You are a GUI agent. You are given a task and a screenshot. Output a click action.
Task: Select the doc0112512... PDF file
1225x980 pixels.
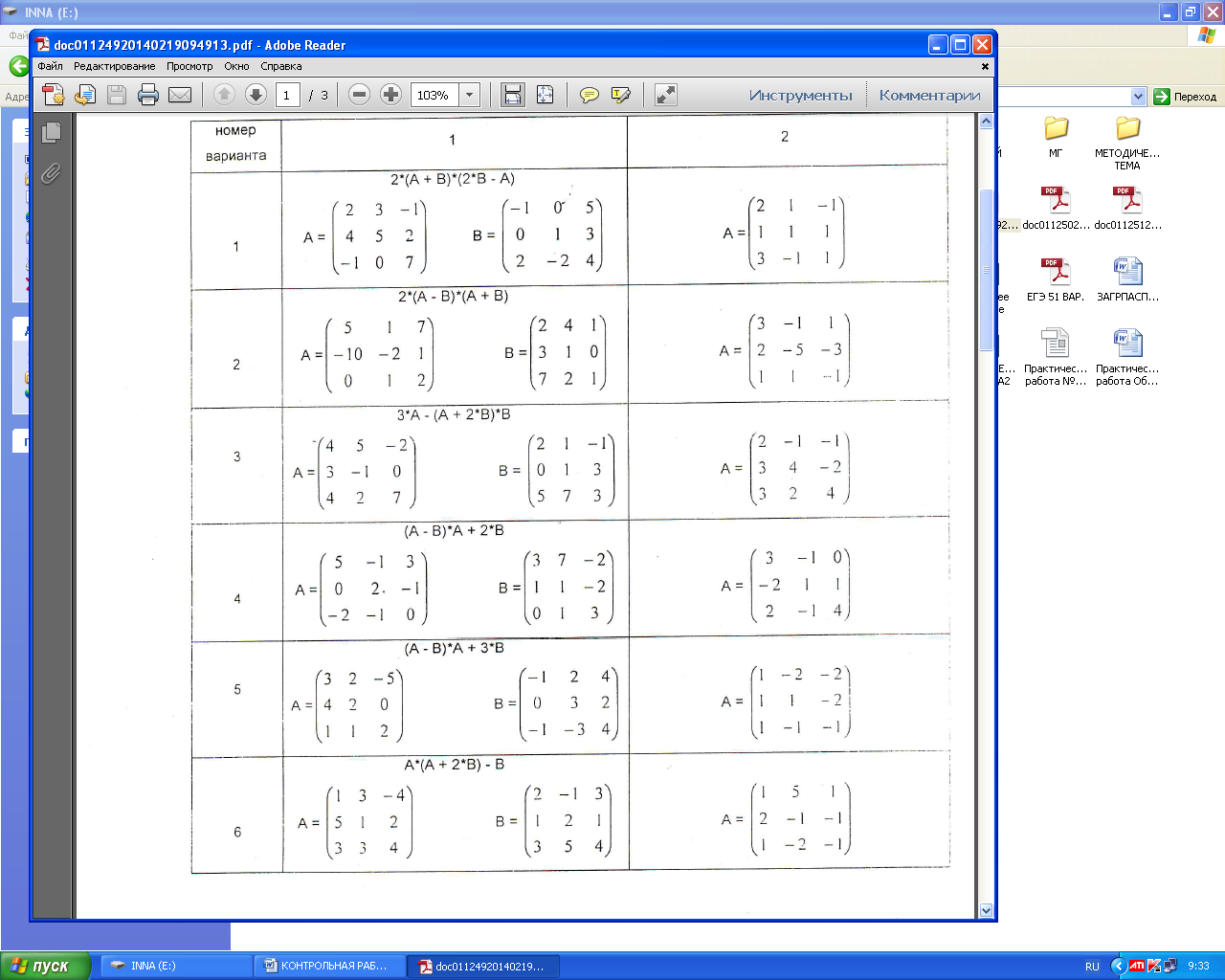tap(1127, 208)
